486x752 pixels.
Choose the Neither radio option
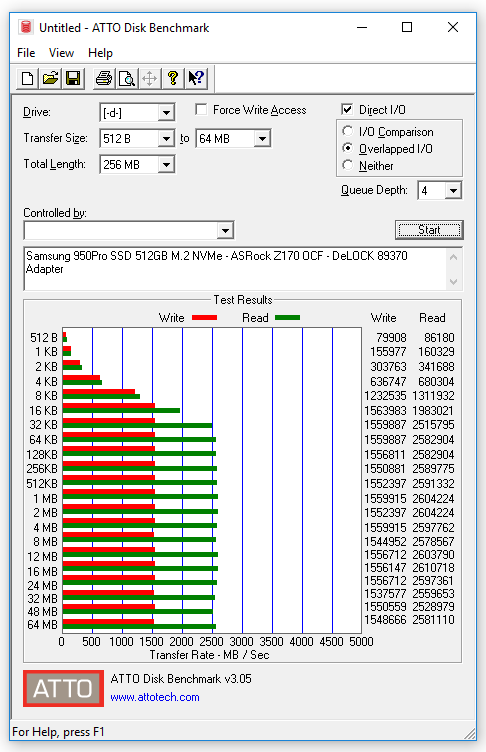coord(348,165)
